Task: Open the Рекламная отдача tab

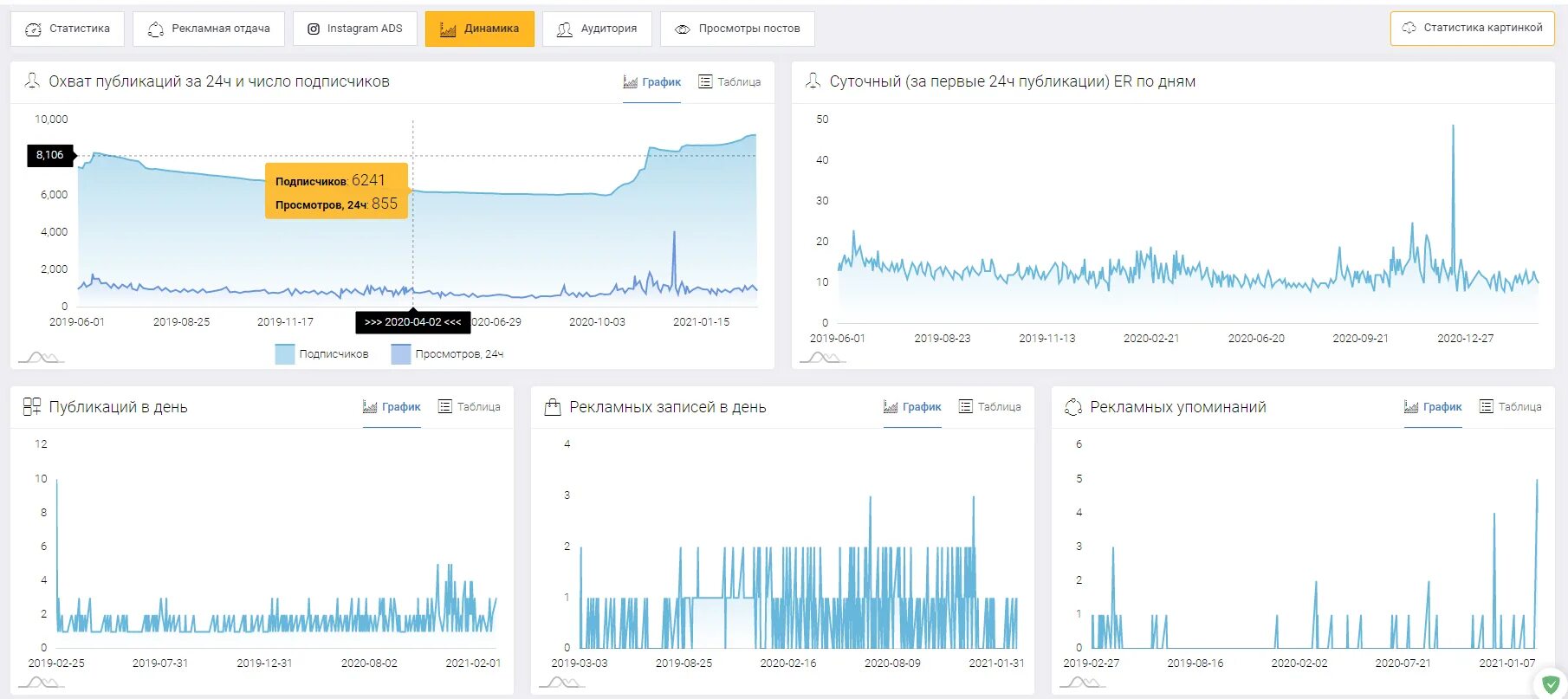Action: tap(209, 29)
